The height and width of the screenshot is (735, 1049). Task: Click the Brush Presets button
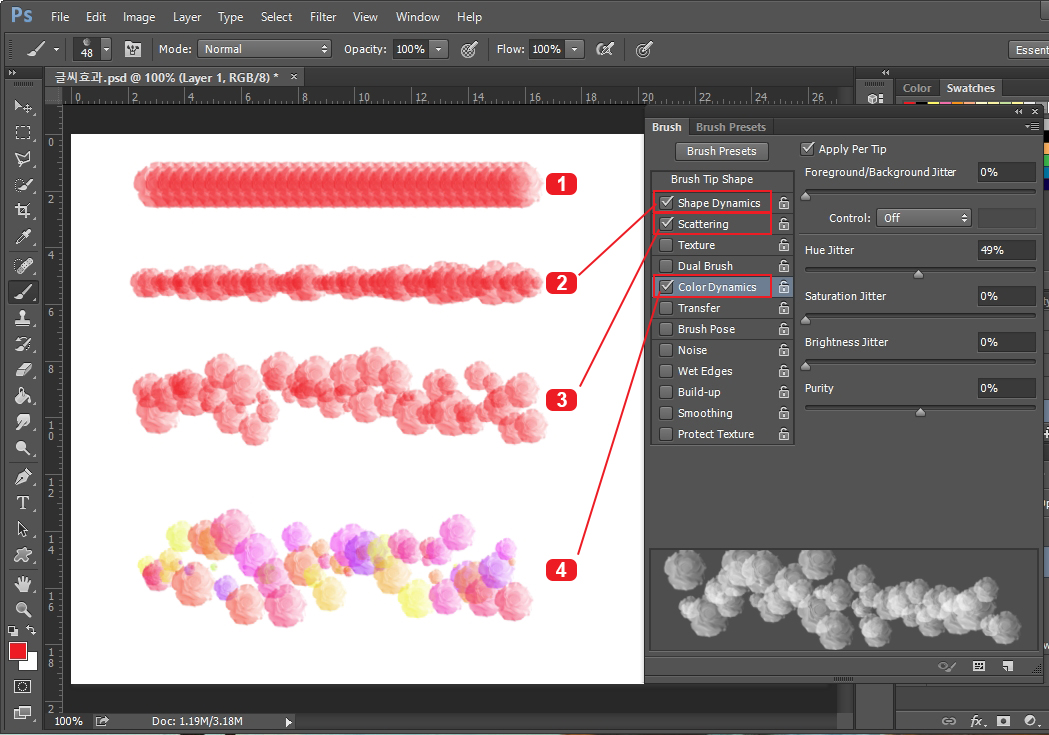pos(722,151)
